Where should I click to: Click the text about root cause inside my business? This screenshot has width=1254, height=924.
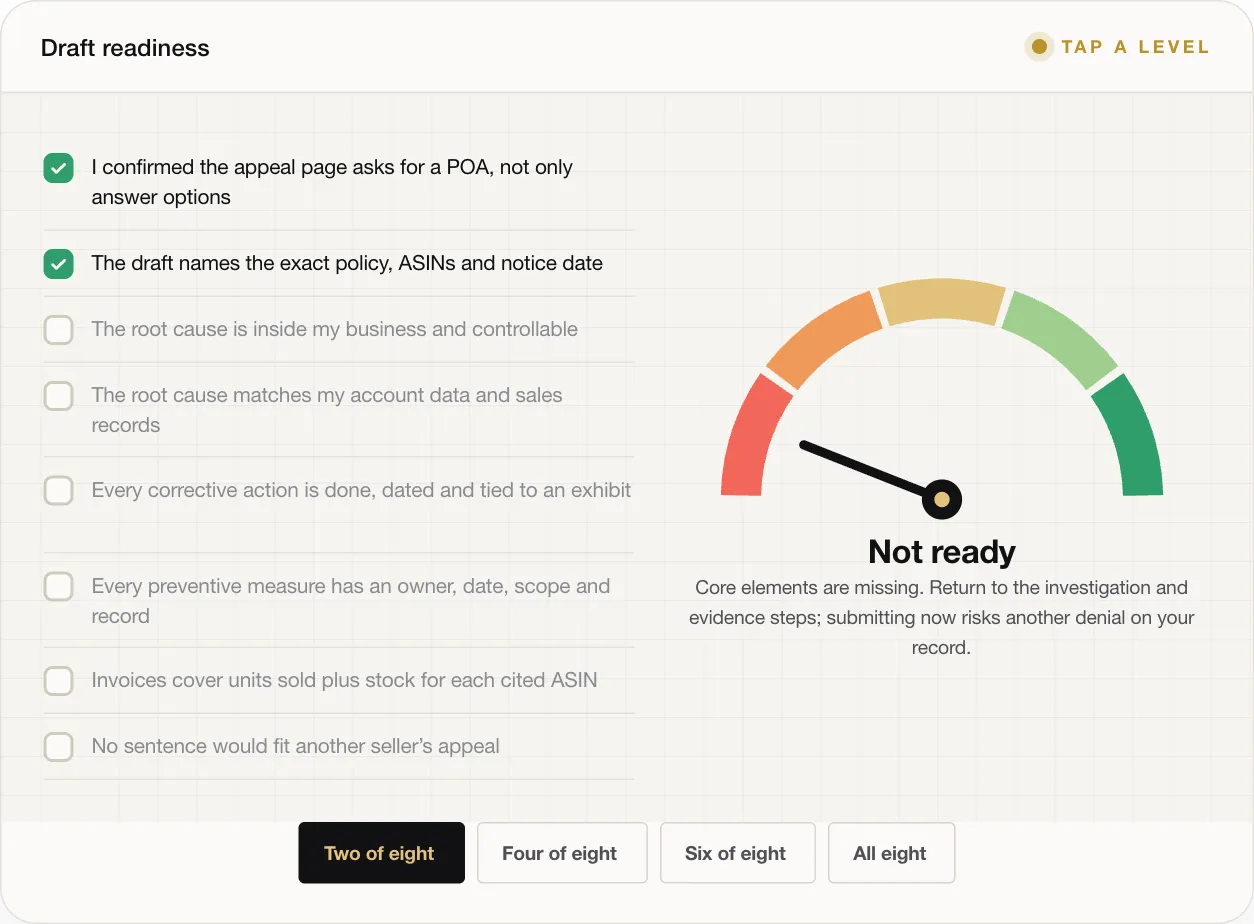(335, 329)
